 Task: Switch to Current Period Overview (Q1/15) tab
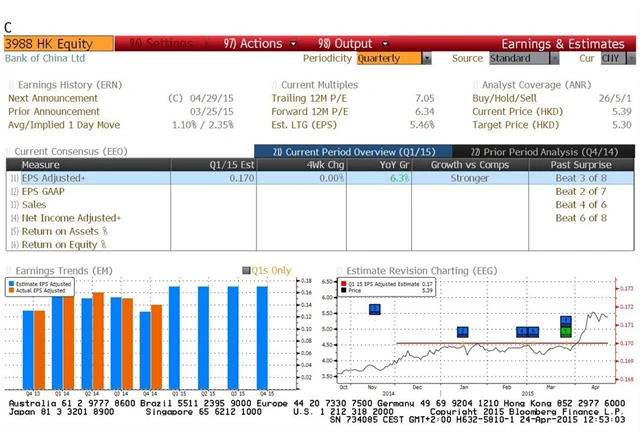coord(331,151)
